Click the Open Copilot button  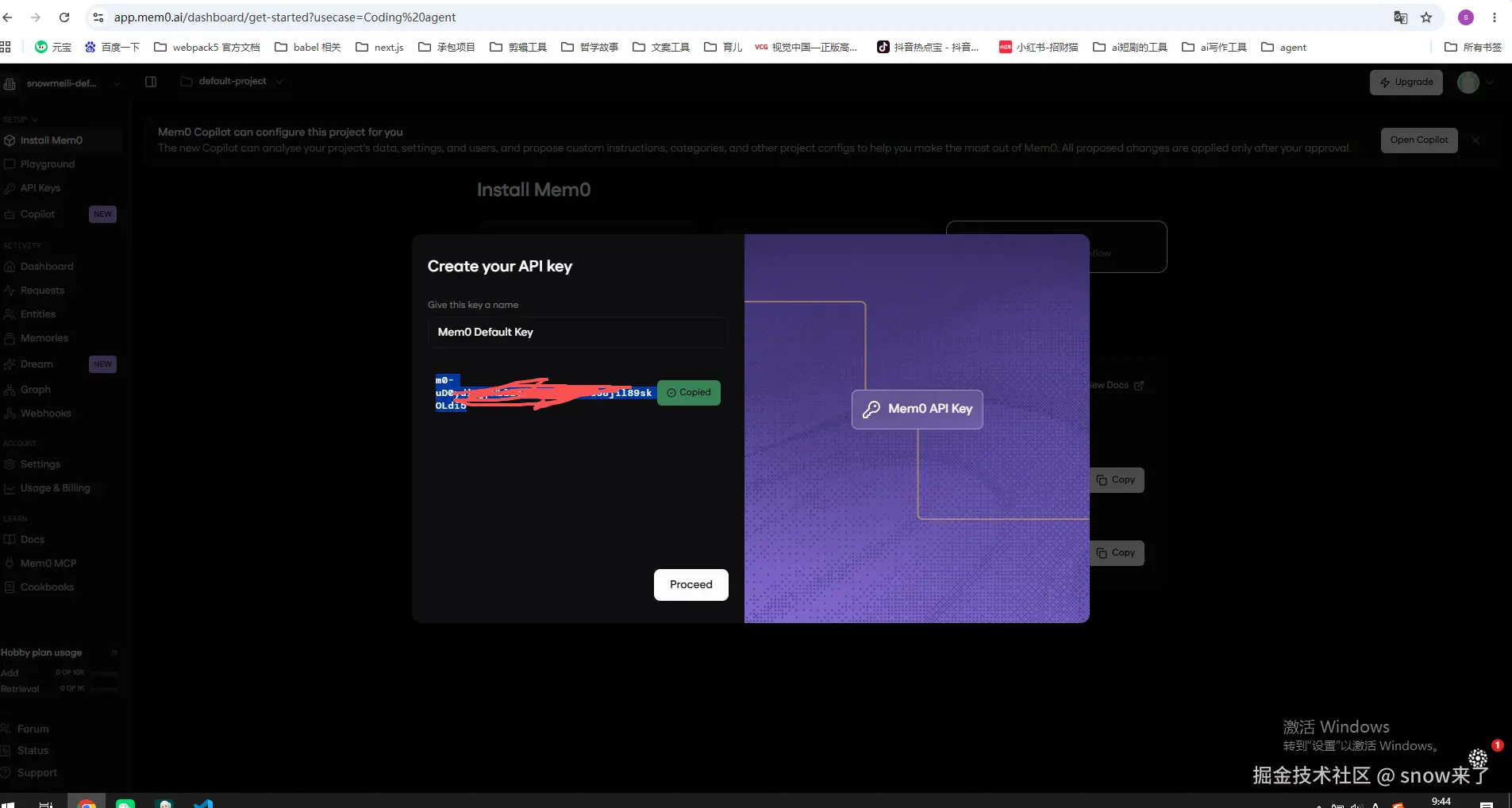1419,140
